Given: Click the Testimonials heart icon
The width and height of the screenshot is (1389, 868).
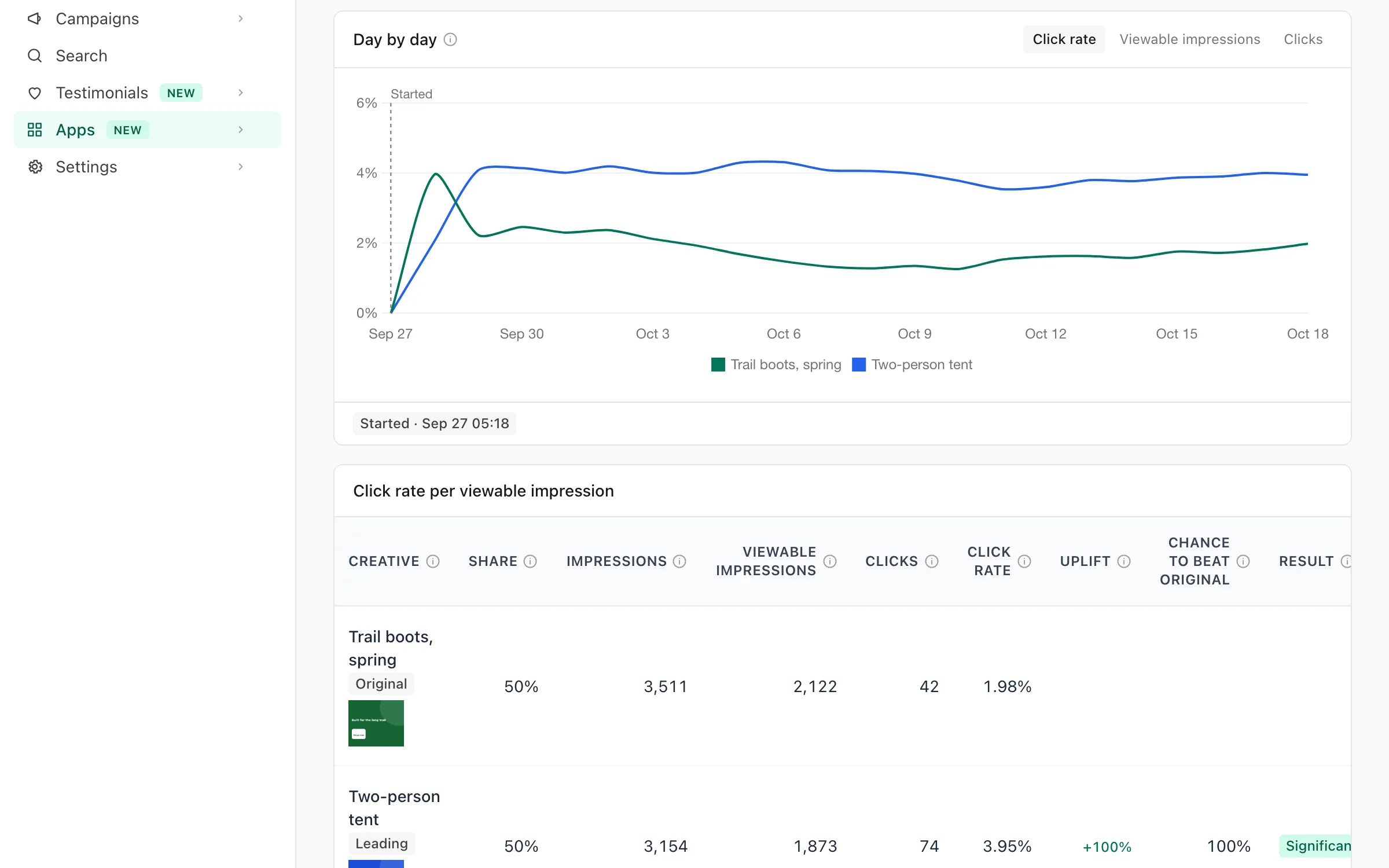Looking at the screenshot, I should click(x=35, y=93).
